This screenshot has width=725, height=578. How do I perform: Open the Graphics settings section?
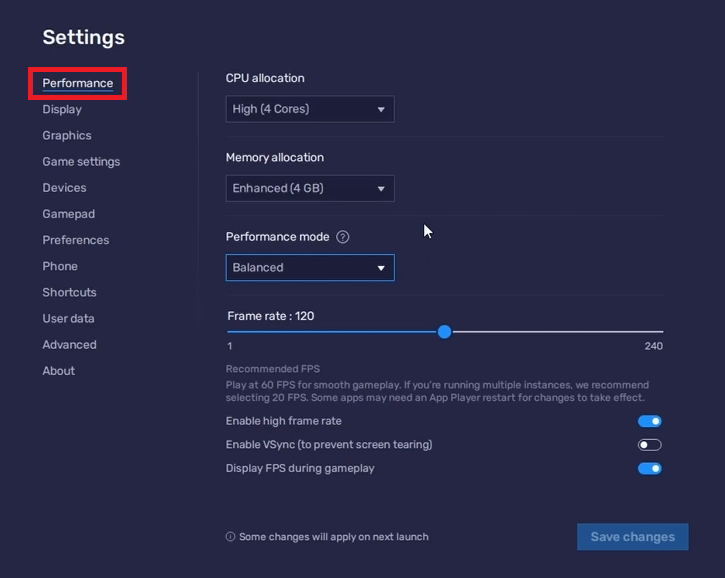pos(67,135)
